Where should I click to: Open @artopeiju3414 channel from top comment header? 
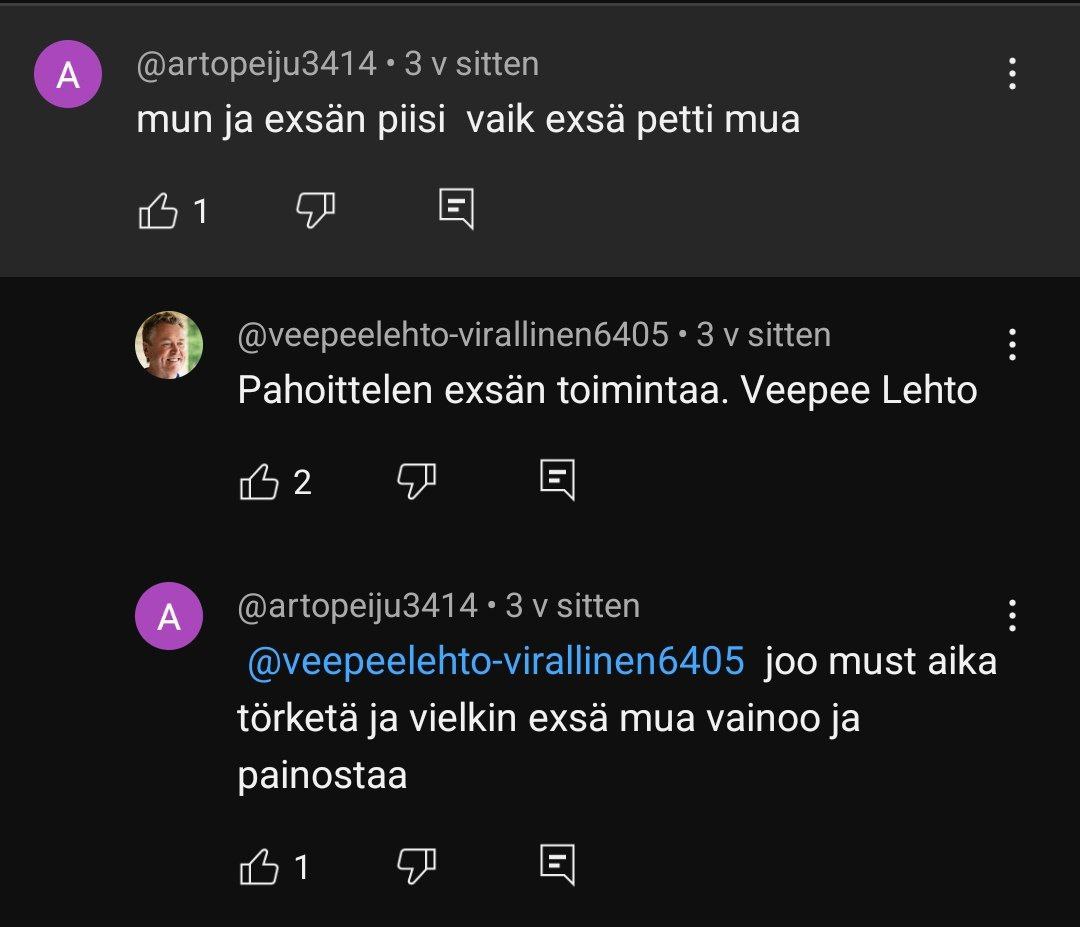tap(256, 64)
